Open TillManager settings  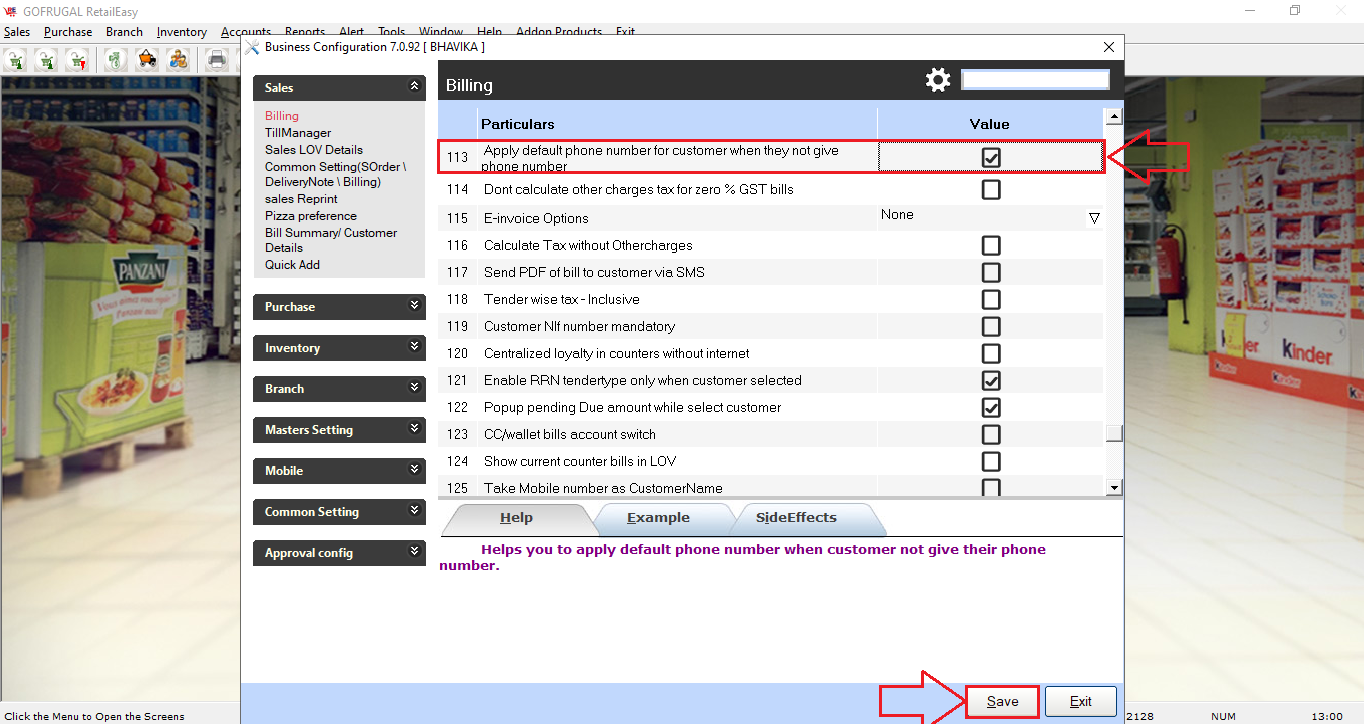coord(298,133)
